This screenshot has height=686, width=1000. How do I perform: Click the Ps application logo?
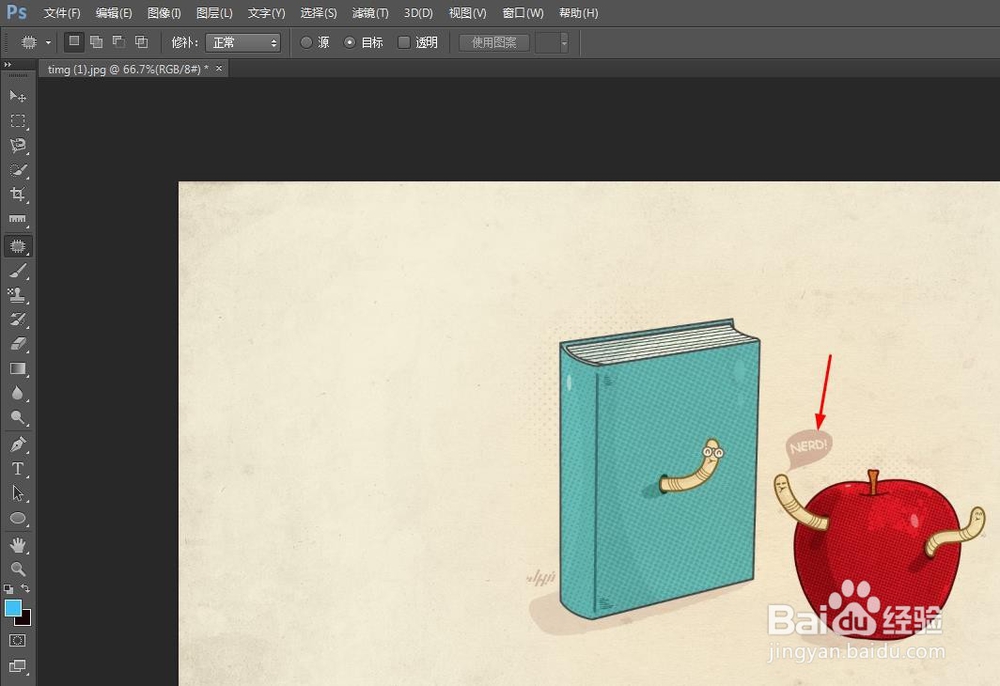tap(17, 12)
